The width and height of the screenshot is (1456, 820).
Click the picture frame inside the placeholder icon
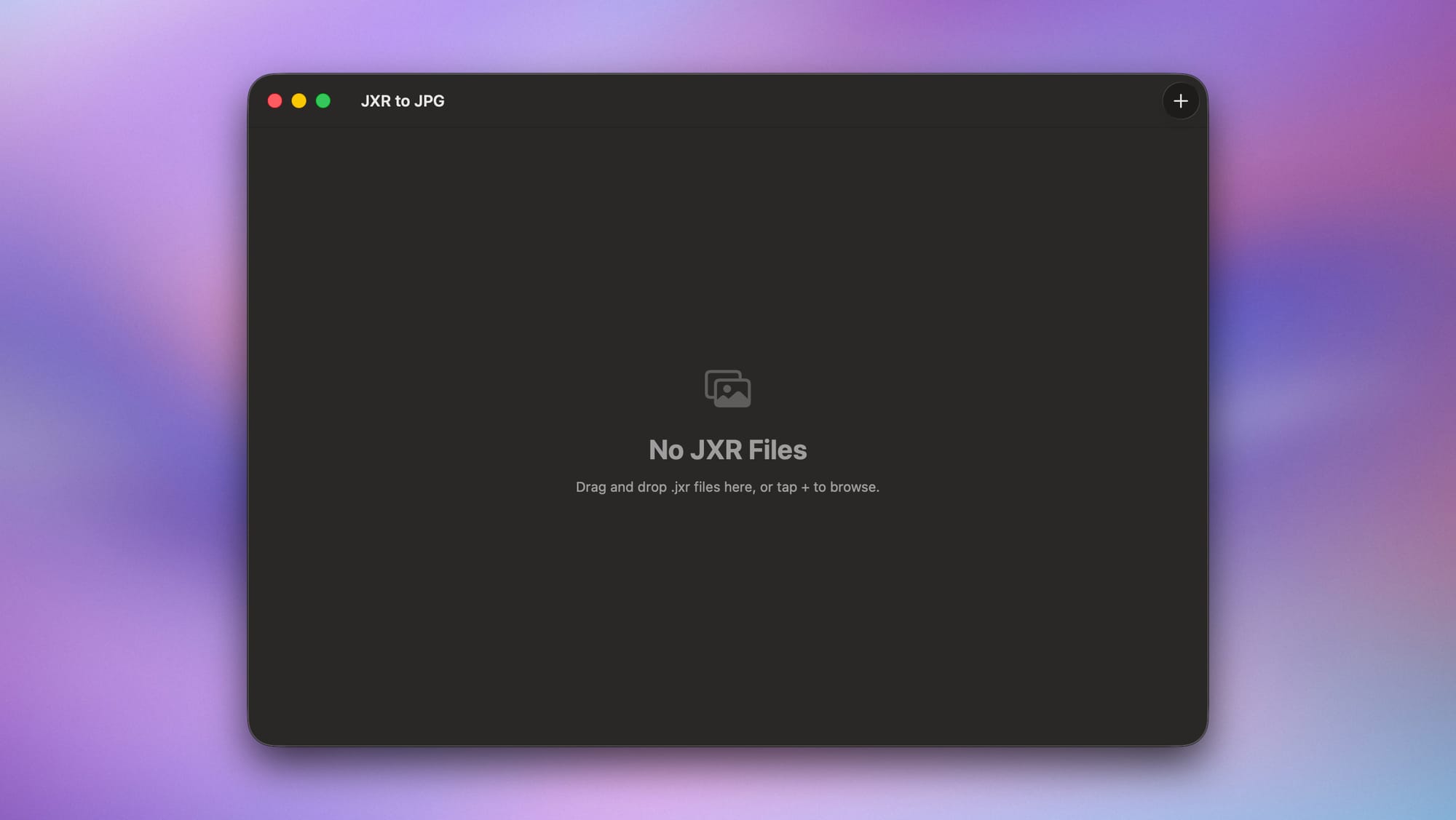point(732,393)
